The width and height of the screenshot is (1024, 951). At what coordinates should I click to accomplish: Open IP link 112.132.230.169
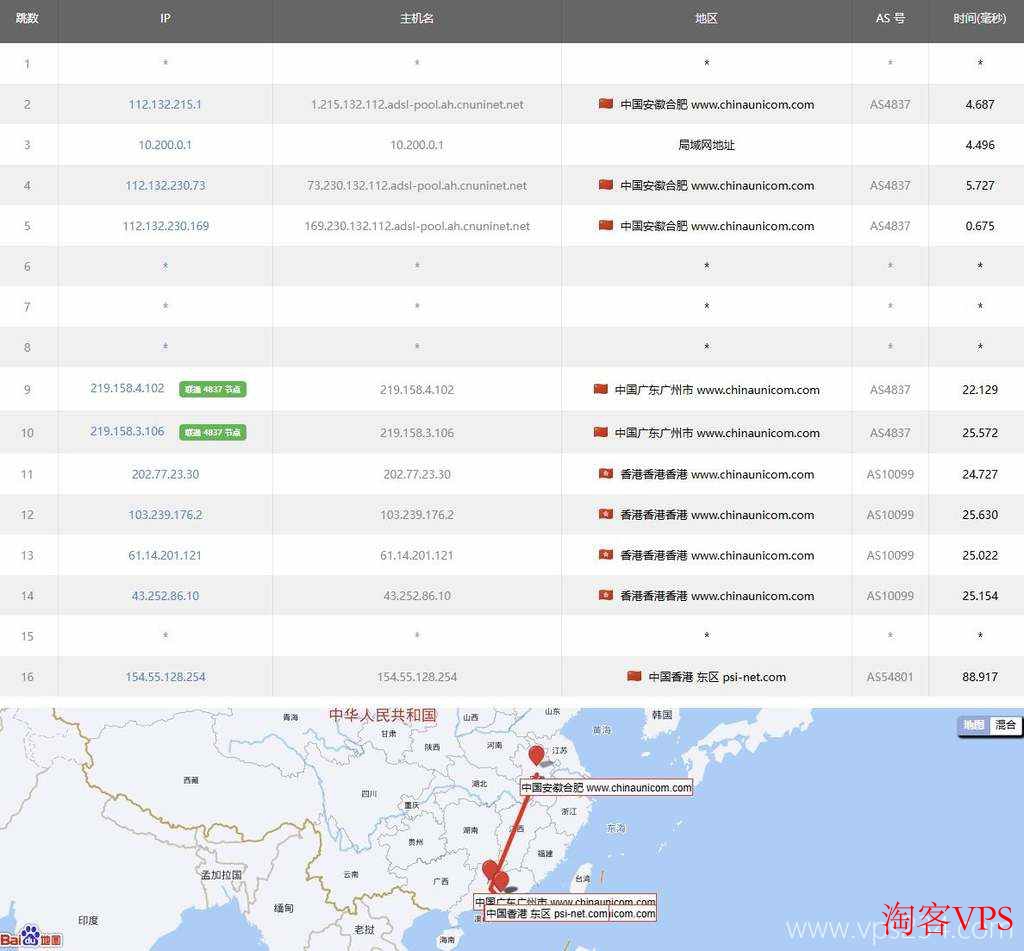pos(165,226)
